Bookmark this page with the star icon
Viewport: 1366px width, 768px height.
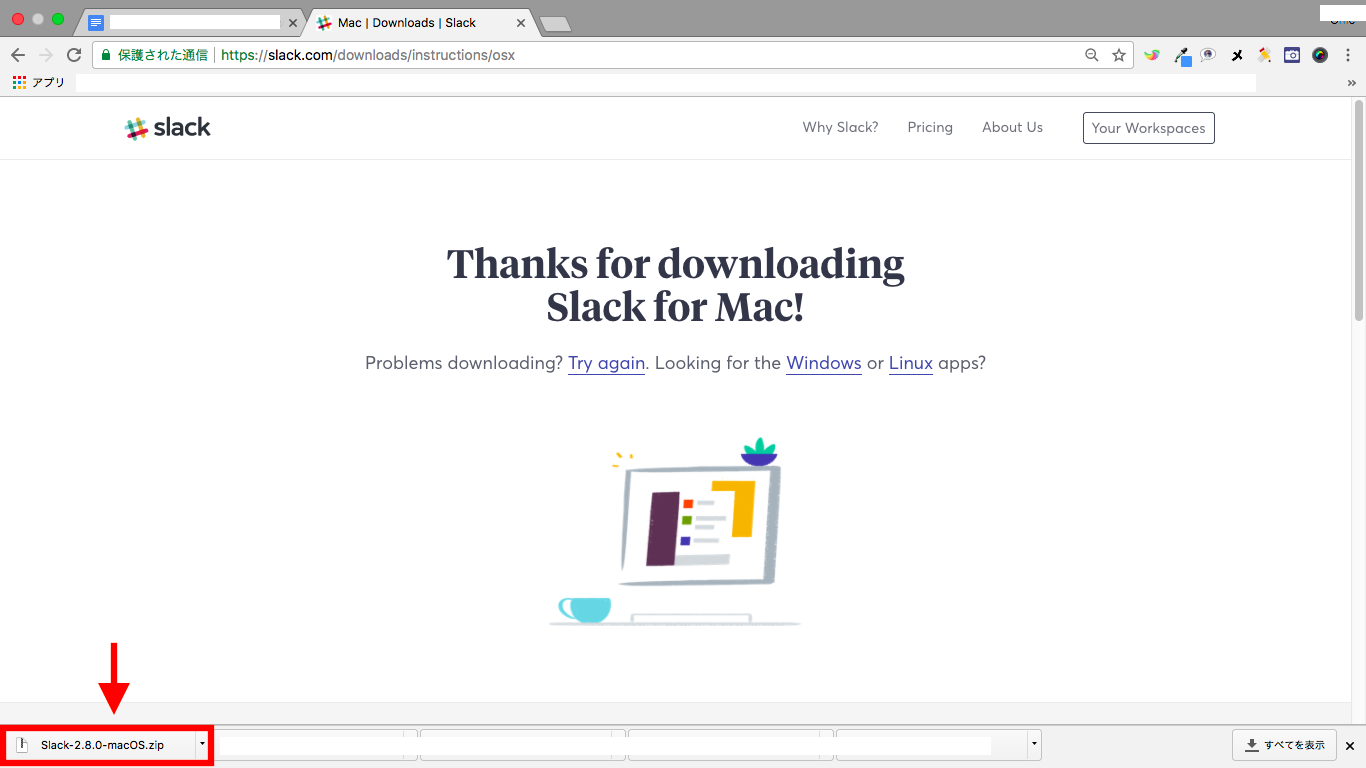tap(1119, 55)
